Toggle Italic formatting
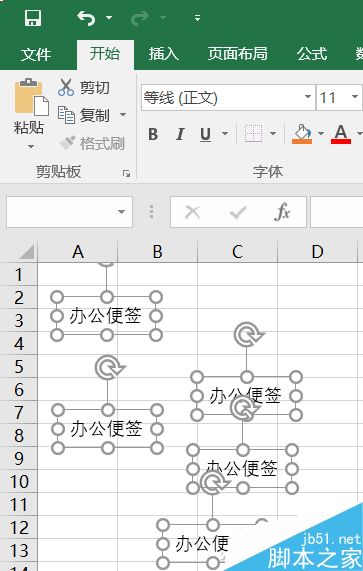Image resolution: width=363 pixels, height=571 pixels. [x=180, y=134]
